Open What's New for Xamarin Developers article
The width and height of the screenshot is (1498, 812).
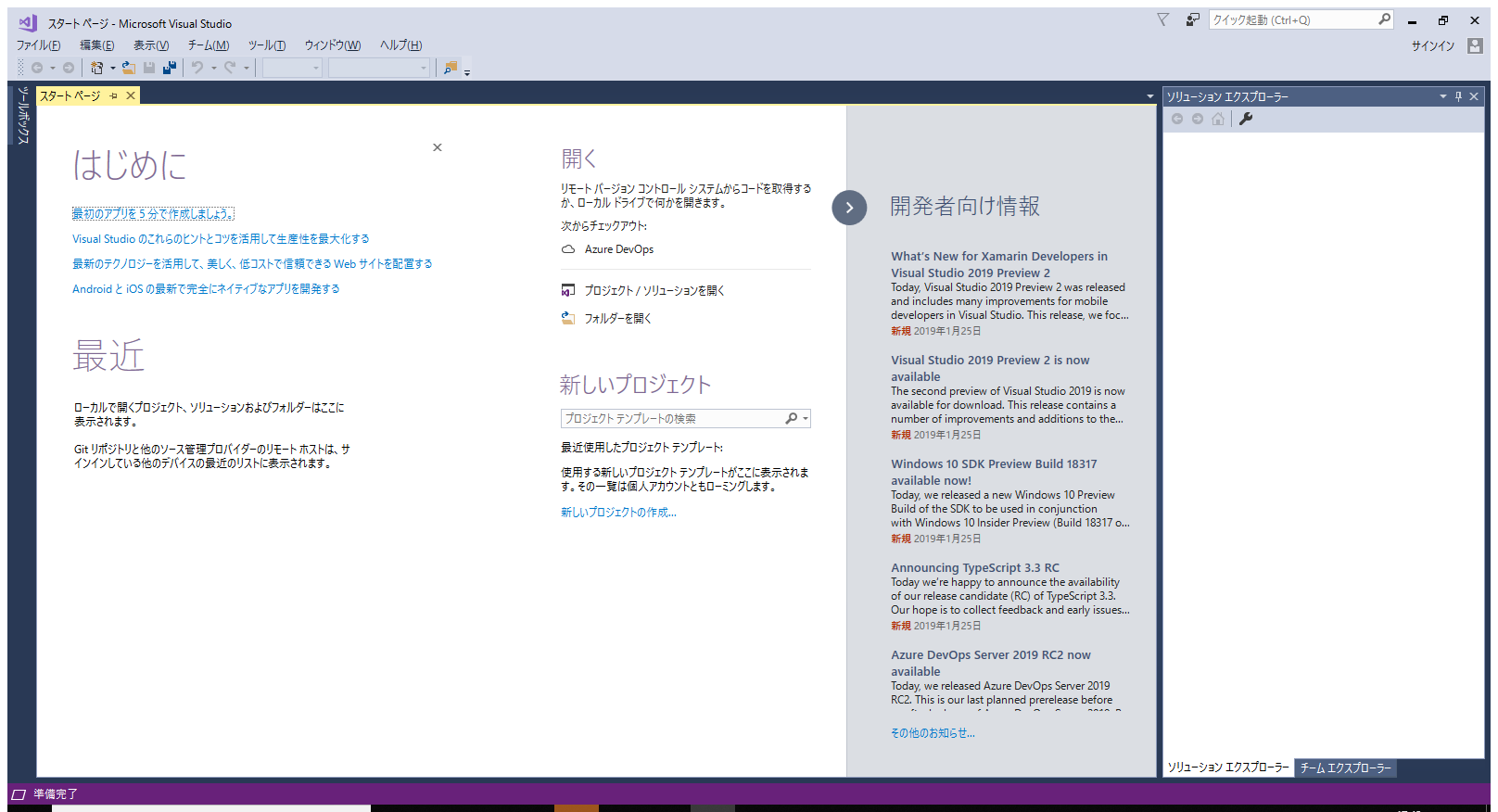(999, 264)
